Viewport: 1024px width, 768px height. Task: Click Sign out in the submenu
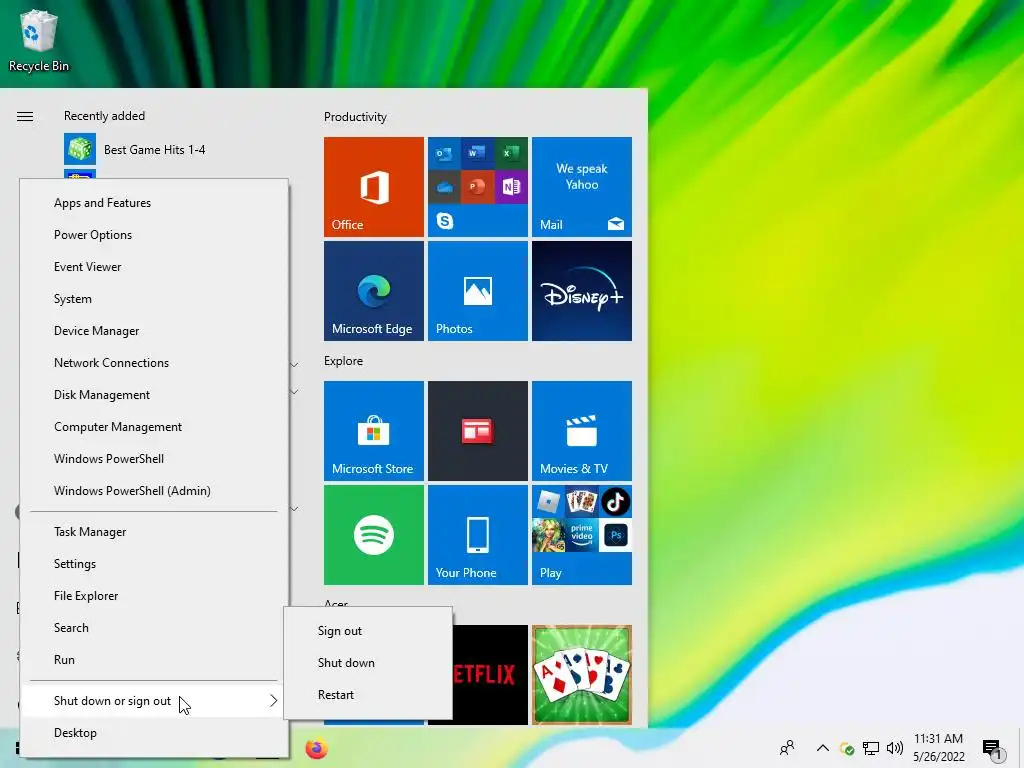click(368, 631)
